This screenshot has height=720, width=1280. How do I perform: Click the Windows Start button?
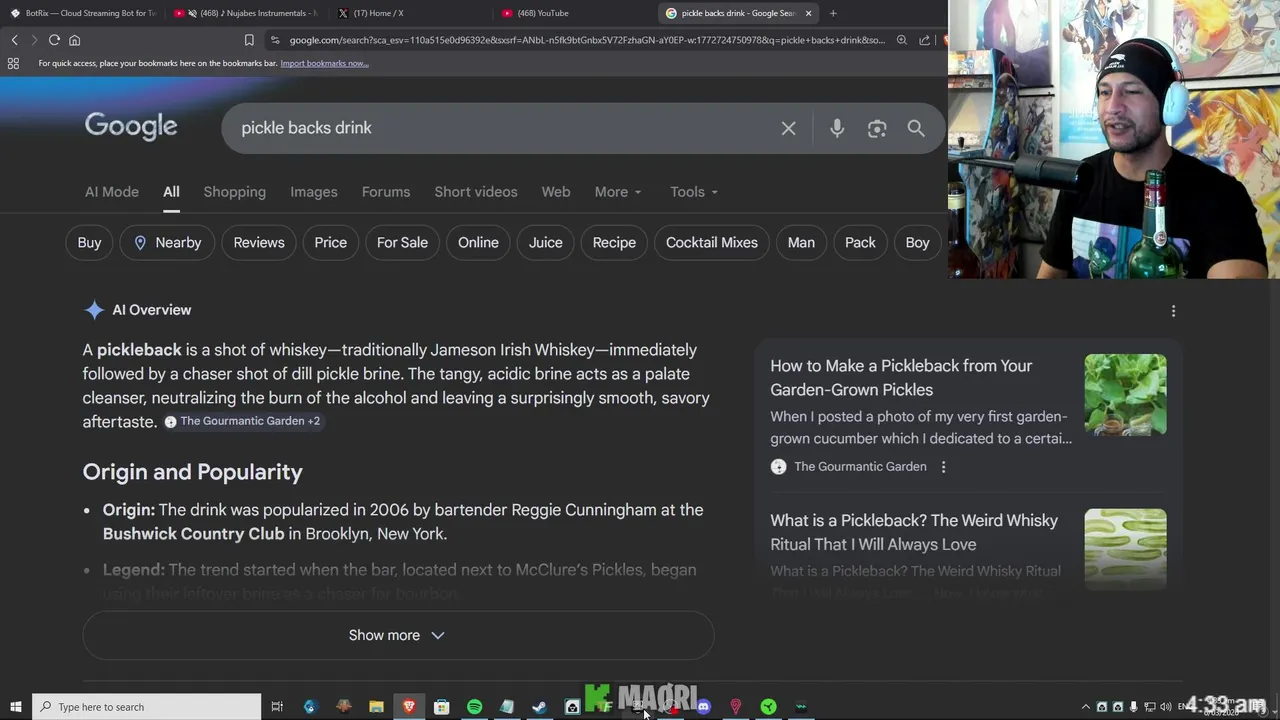point(15,707)
